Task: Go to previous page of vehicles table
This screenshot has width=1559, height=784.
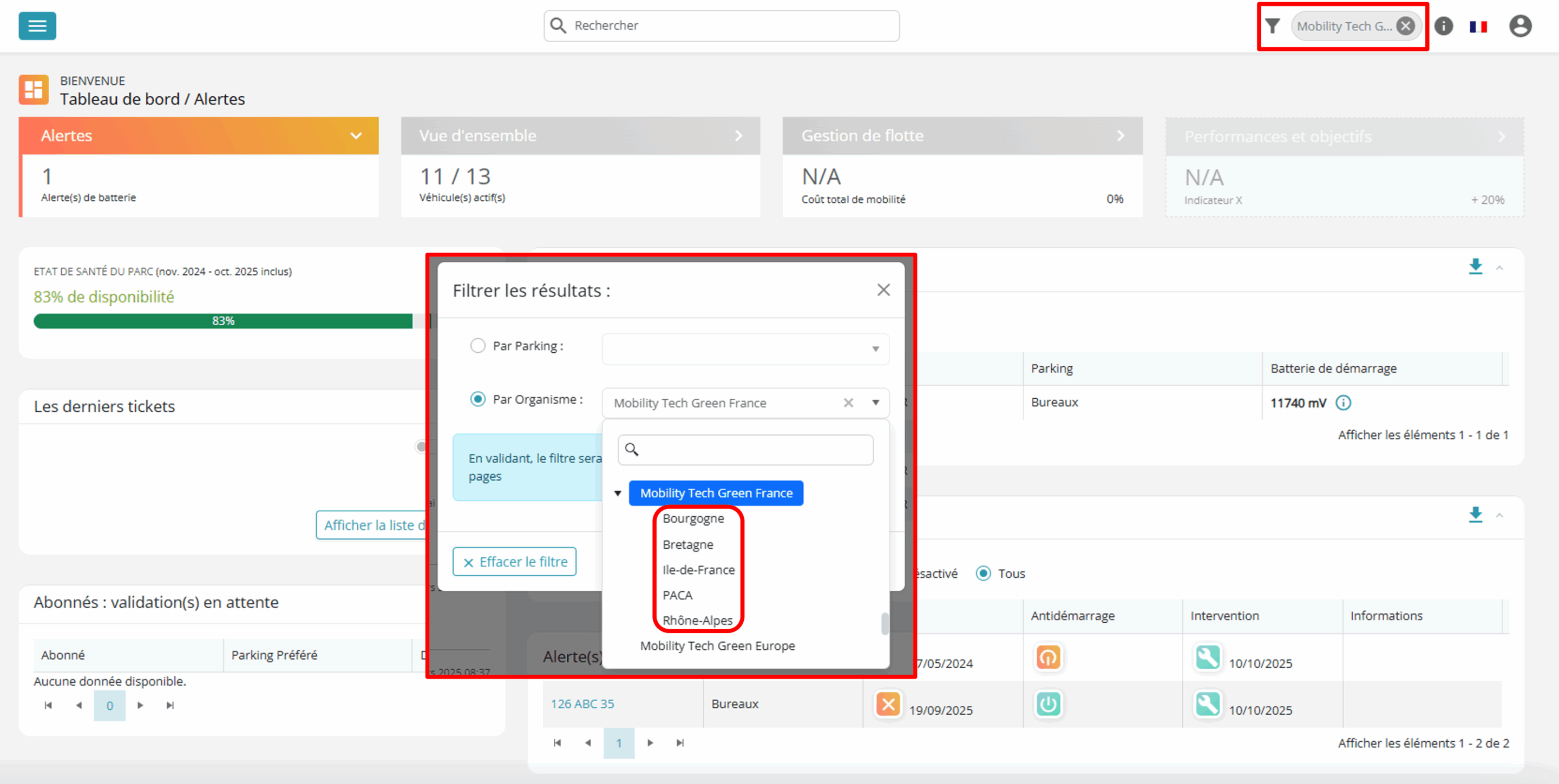Action: click(x=588, y=743)
